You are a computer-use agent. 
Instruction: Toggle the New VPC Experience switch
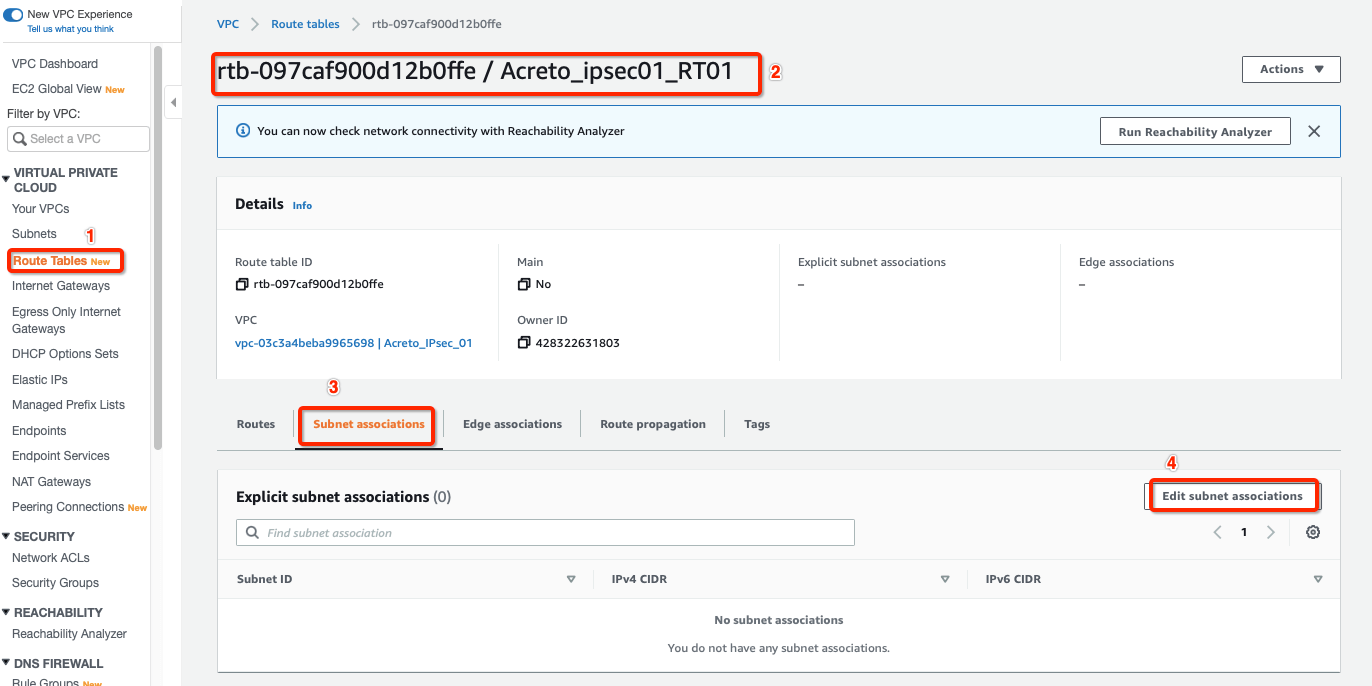point(13,15)
